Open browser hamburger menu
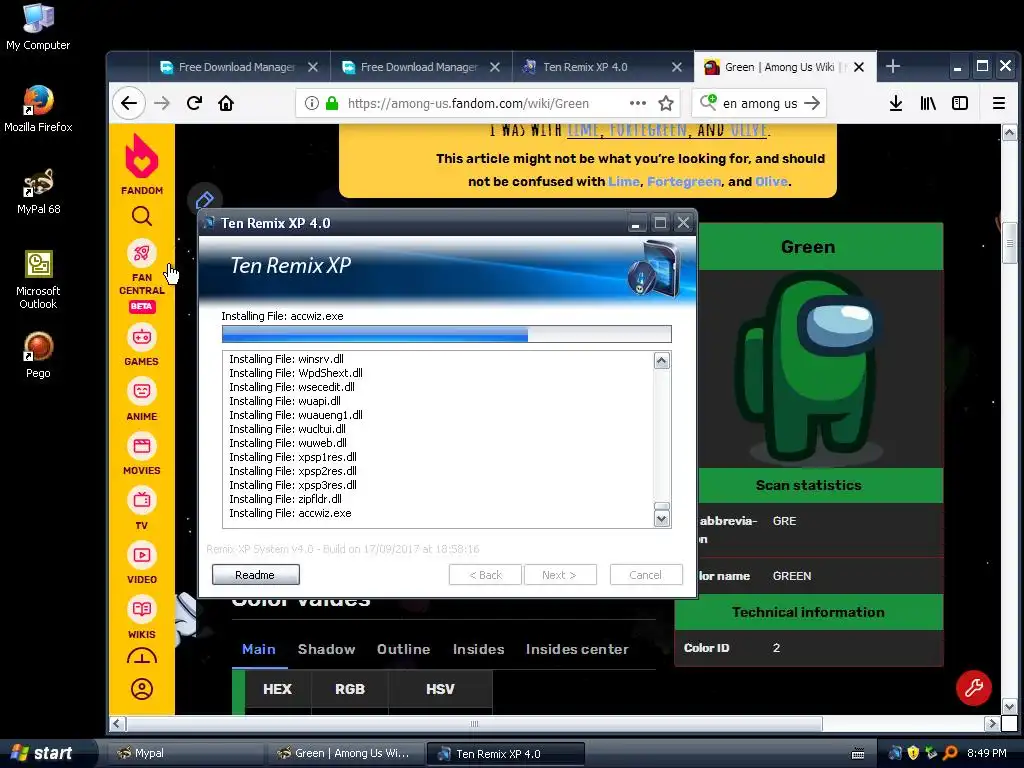 [999, 103]
